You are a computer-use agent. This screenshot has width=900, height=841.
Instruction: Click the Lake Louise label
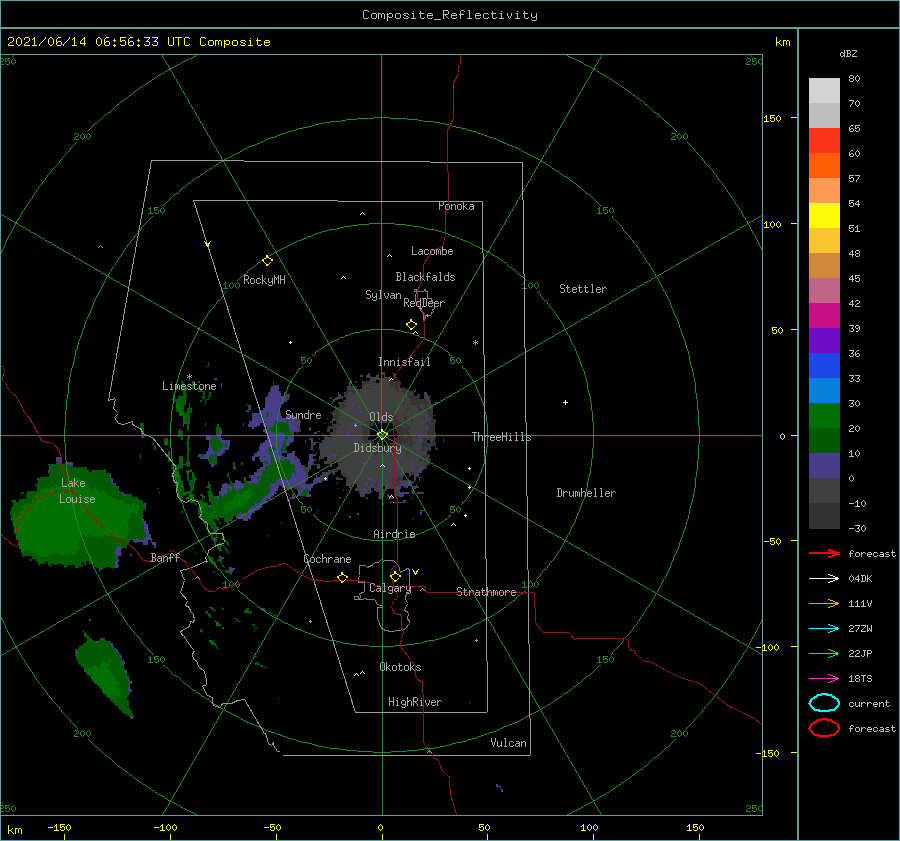77,491
